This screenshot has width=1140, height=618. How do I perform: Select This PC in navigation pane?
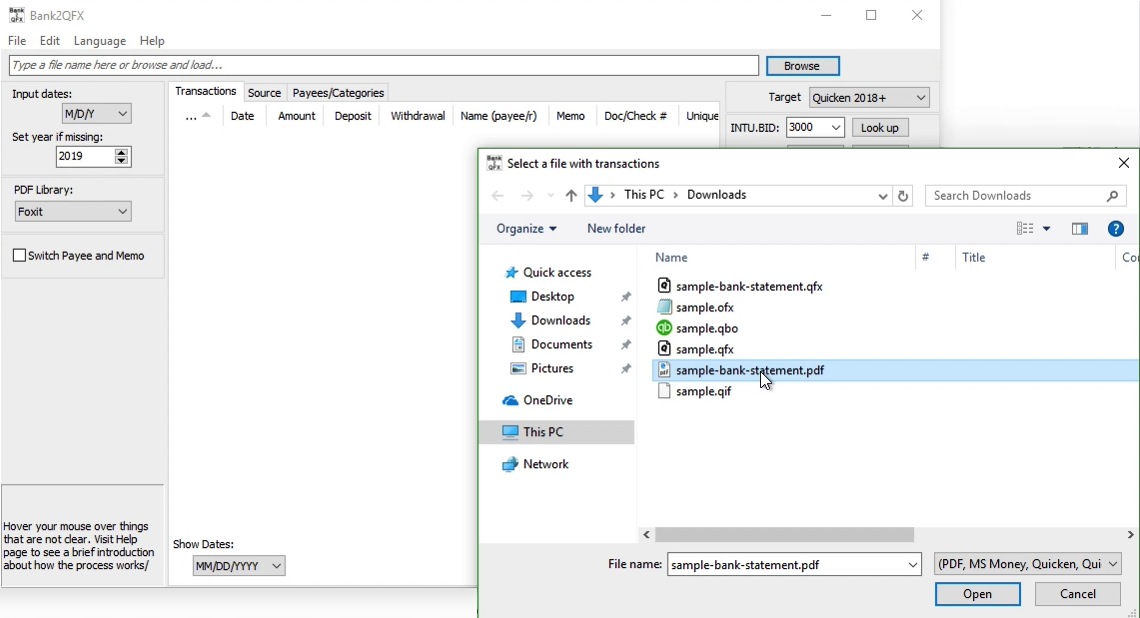tap(557, 432)
